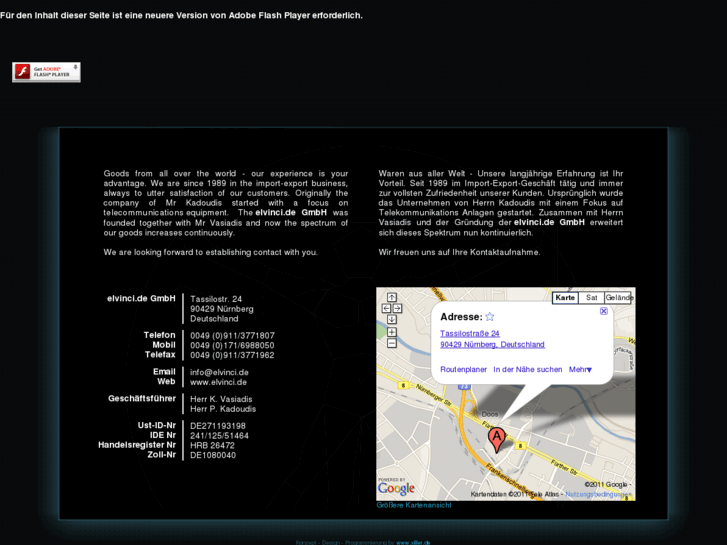
Task: Click the name Herr P. Kadoudis
Action: (223, 409)
